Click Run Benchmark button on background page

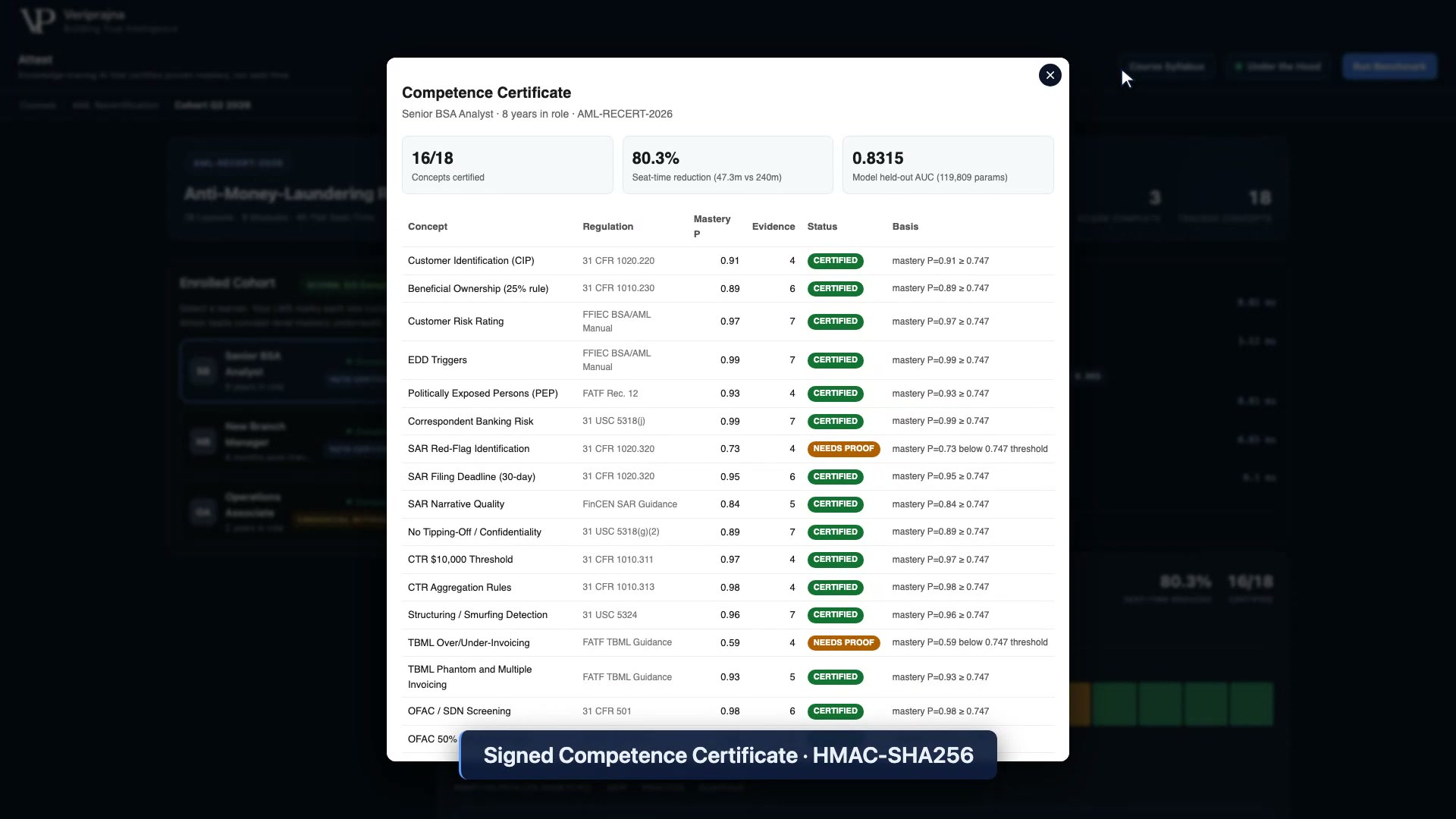point(1389,67)
